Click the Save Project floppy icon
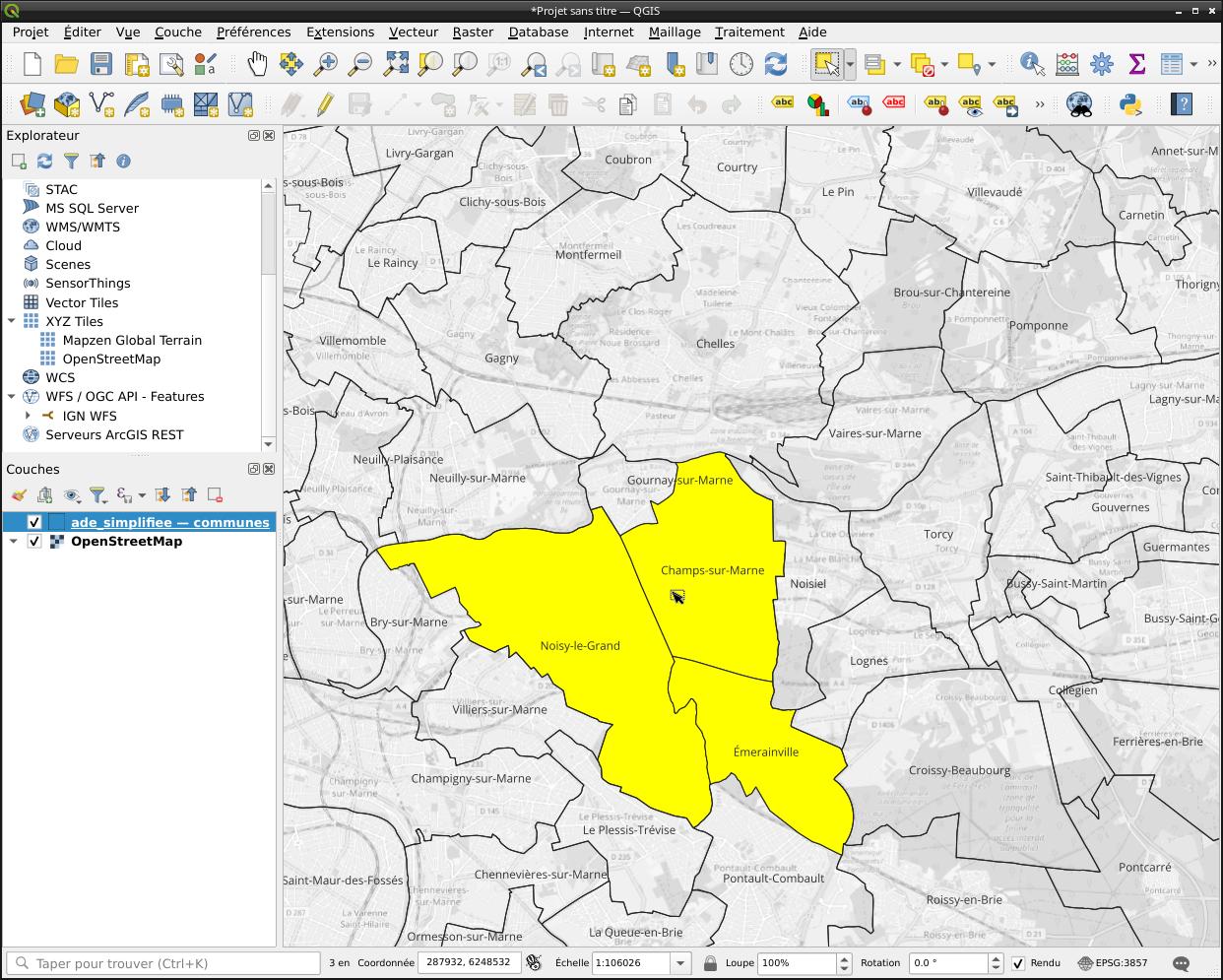The image size is (1223, 980). point(101,65)
